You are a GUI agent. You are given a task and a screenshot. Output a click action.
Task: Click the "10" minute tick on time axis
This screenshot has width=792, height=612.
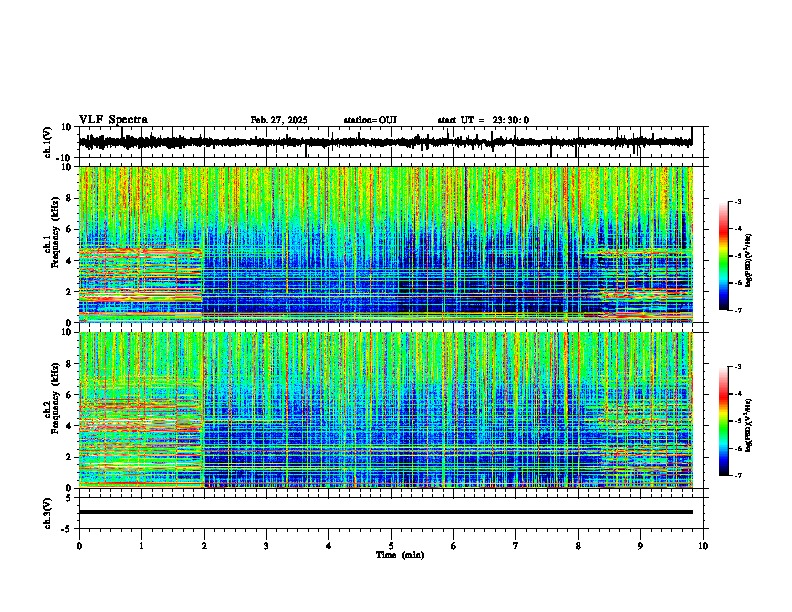703,546
